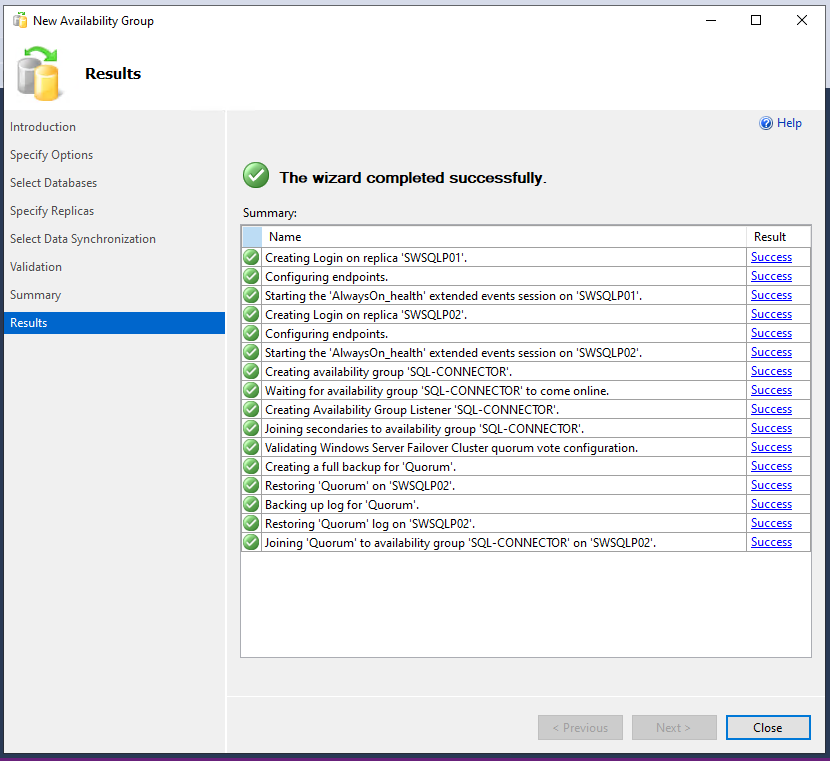Open Success link for Creating Availability Group Listener

(771, 410)
